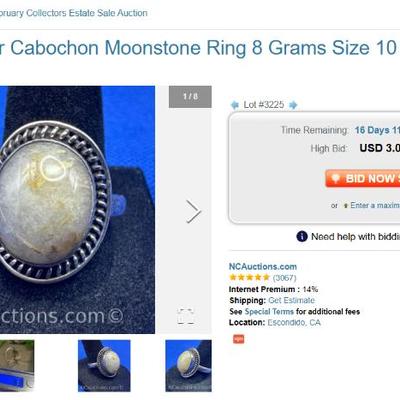The width and height of the screenshot is (400, 400).
Task: Go to the previous lot arrow
Action: [235, 105]
